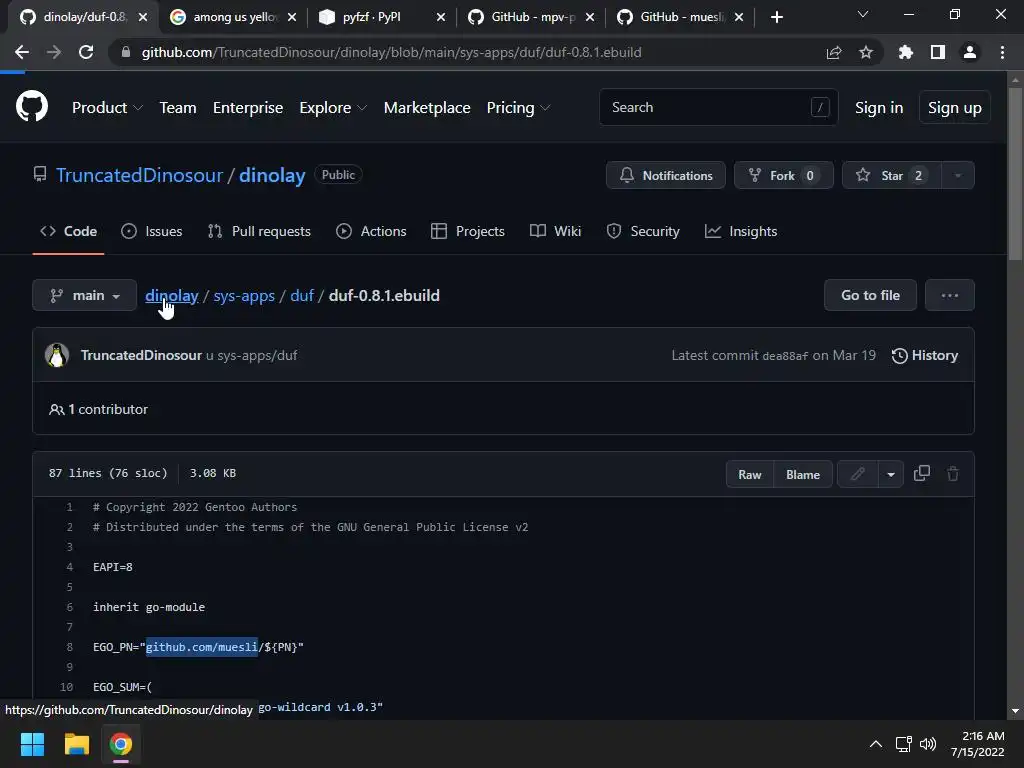Close the pyfzf PyPI tab
The width and height of the screenshot is (1024, 768).
pyautogui.click(x=441, y=17)
